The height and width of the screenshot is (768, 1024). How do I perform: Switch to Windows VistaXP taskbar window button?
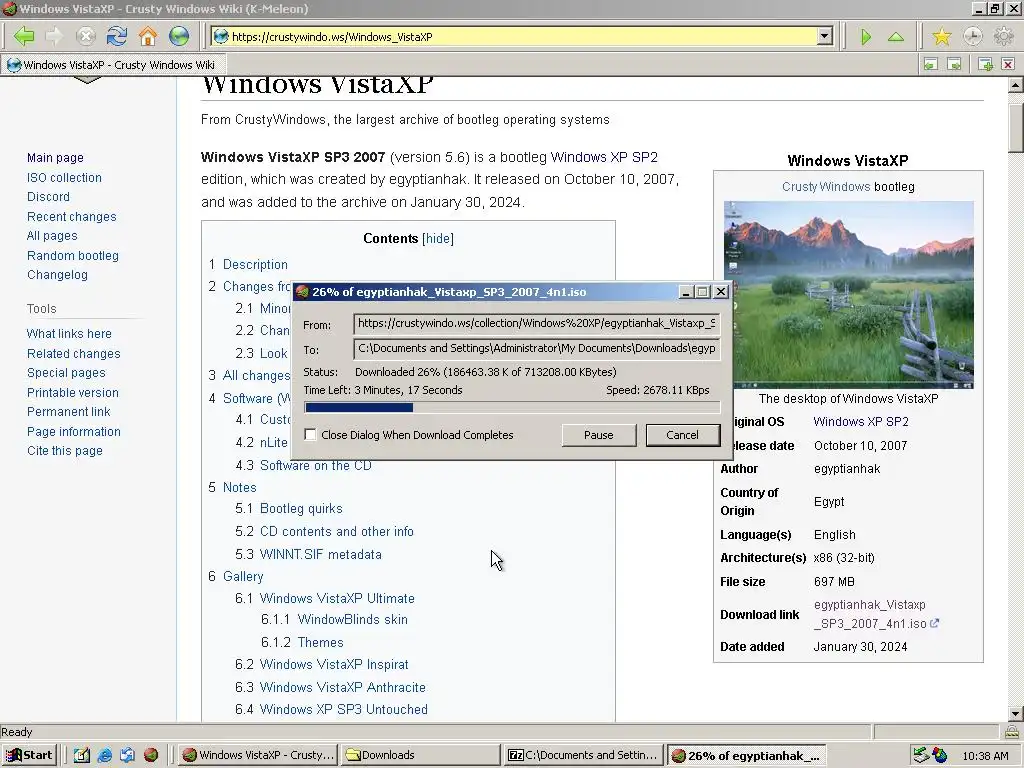tap(258, 755)
